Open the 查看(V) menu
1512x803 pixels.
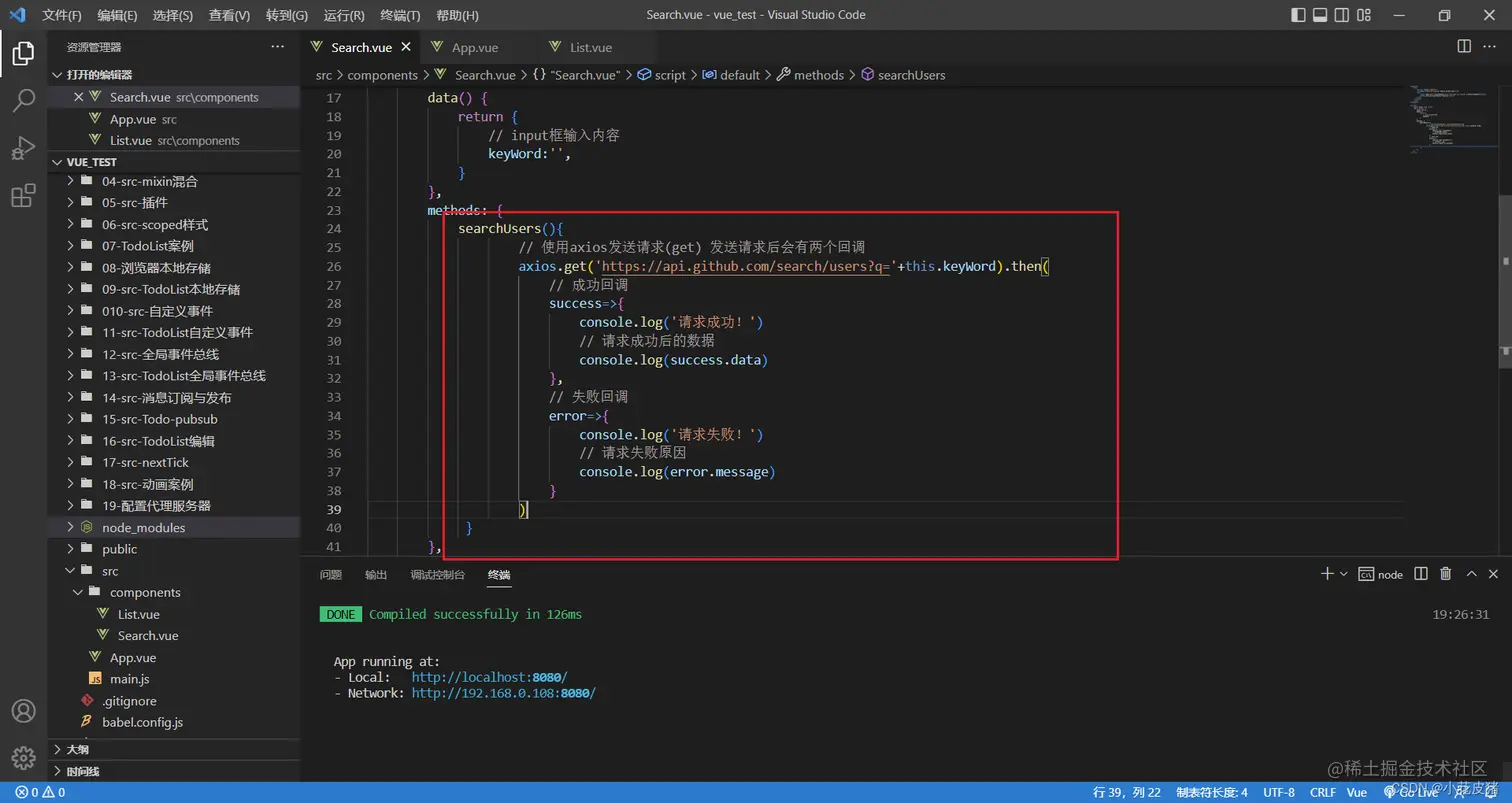[230, 15]
